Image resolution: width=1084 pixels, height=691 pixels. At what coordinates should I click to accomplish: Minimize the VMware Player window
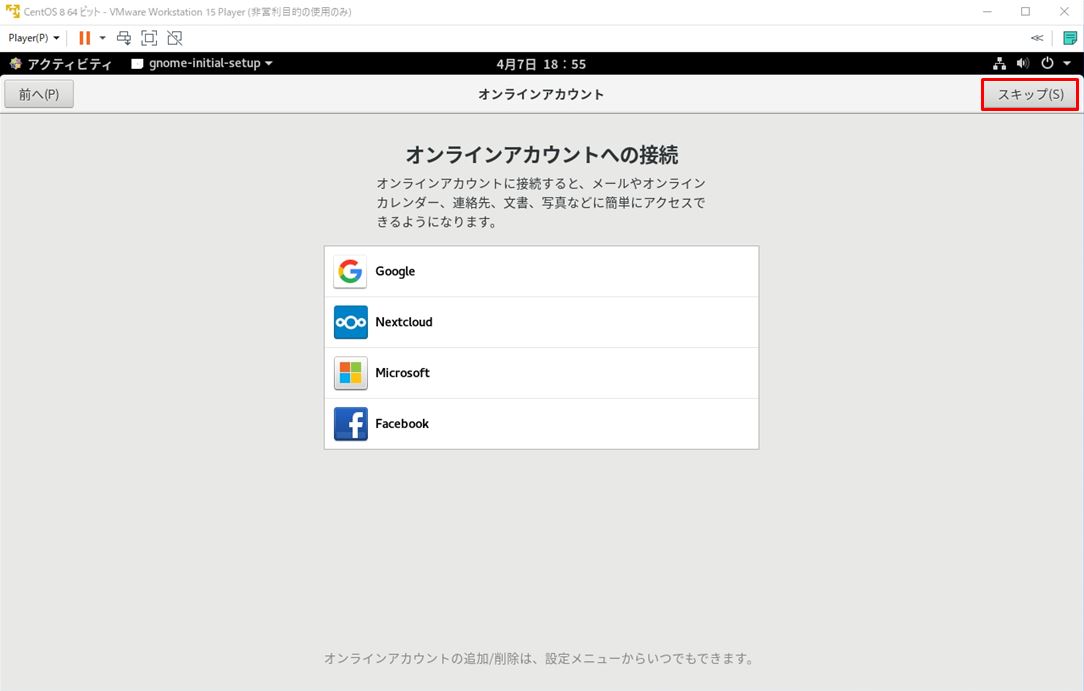[x=987, y=12]
